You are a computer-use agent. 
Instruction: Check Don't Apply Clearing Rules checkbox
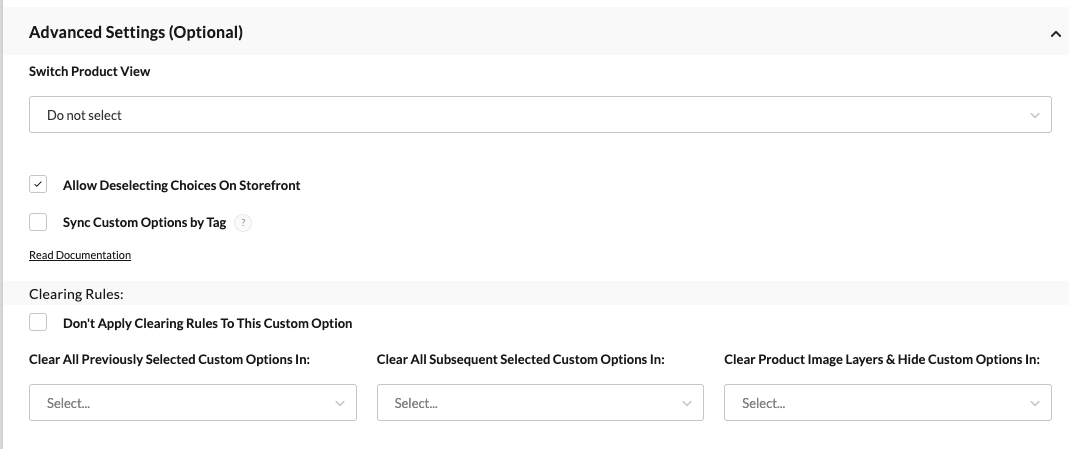pyautogui.click(x=38, y=322)
